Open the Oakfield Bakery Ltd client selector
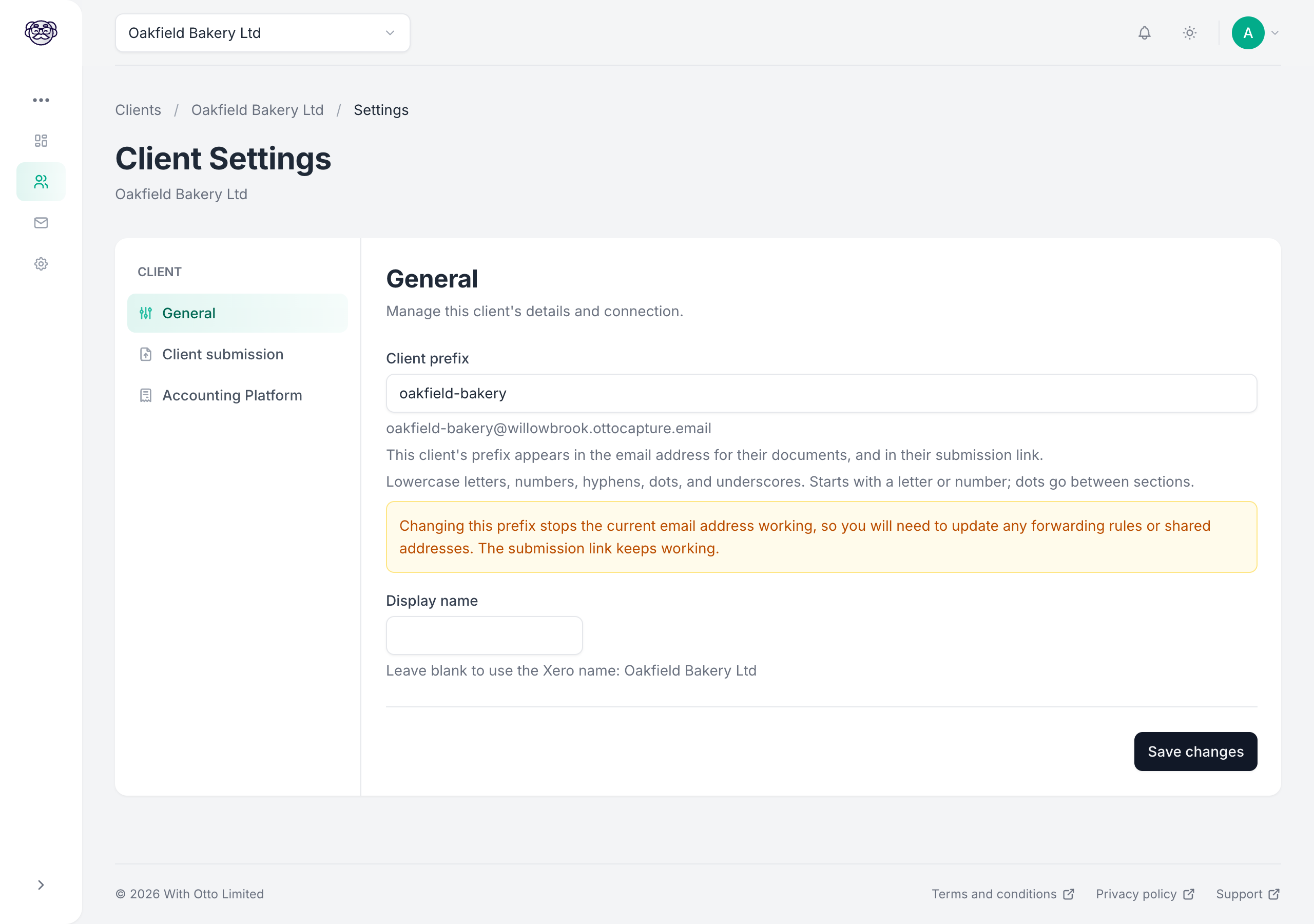This screenshot has width=1314, height=924. point(263,33)
